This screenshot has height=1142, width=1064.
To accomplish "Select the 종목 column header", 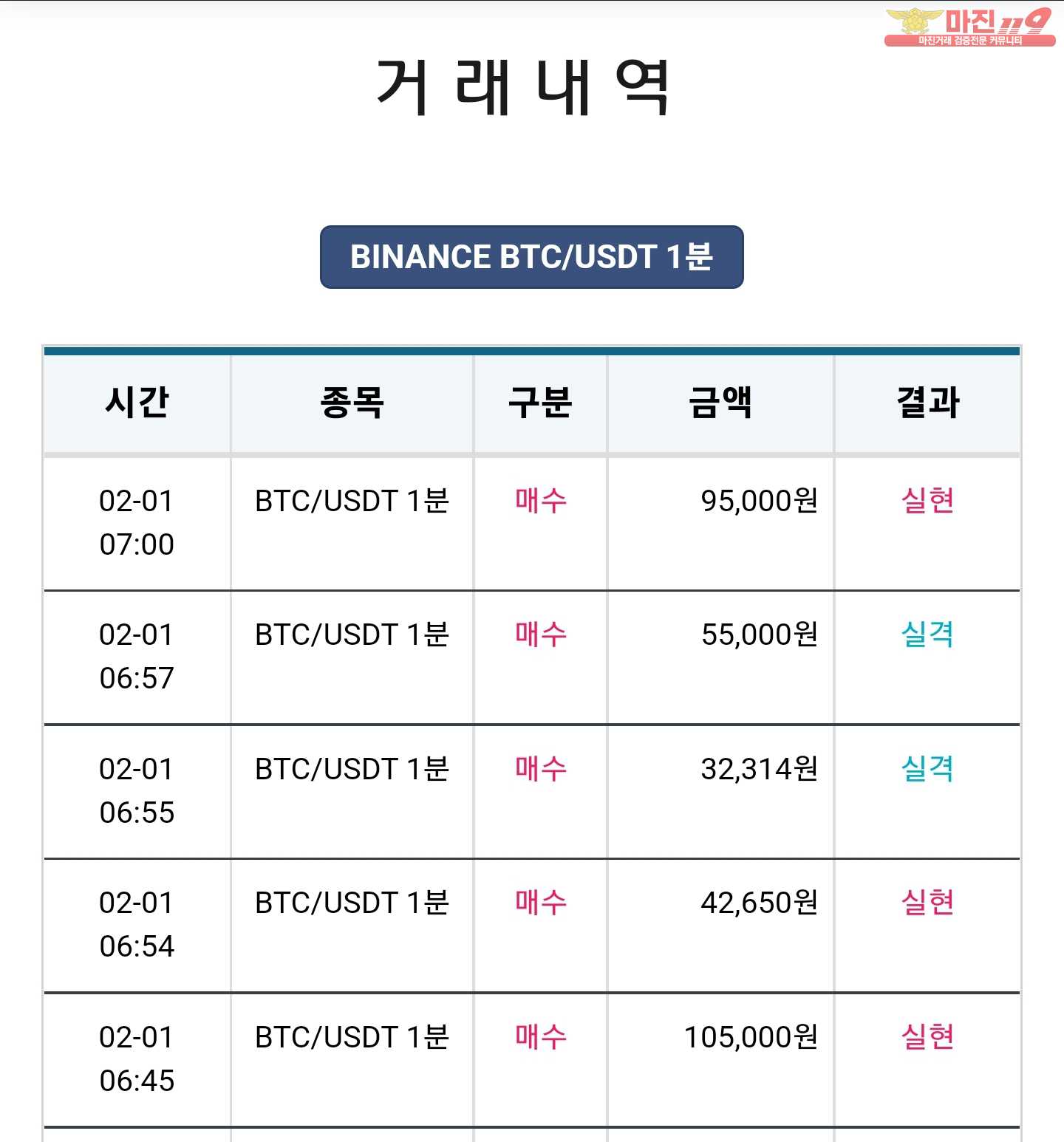I will pos(352,403).
